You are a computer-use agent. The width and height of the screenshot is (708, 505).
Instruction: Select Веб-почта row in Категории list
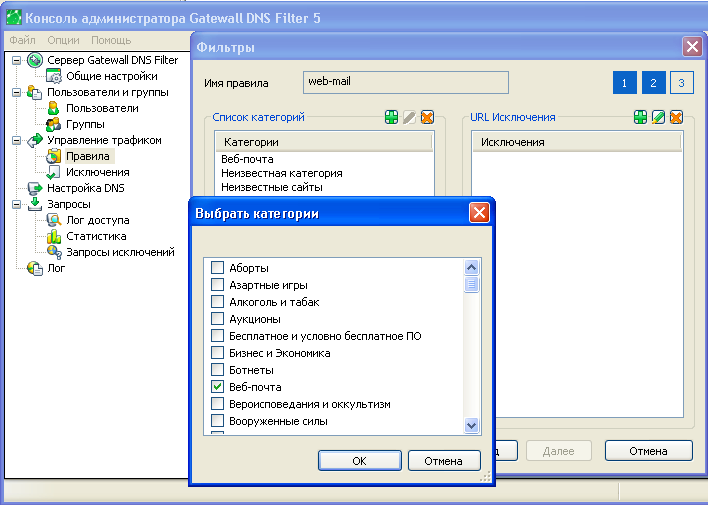[324, 159]
